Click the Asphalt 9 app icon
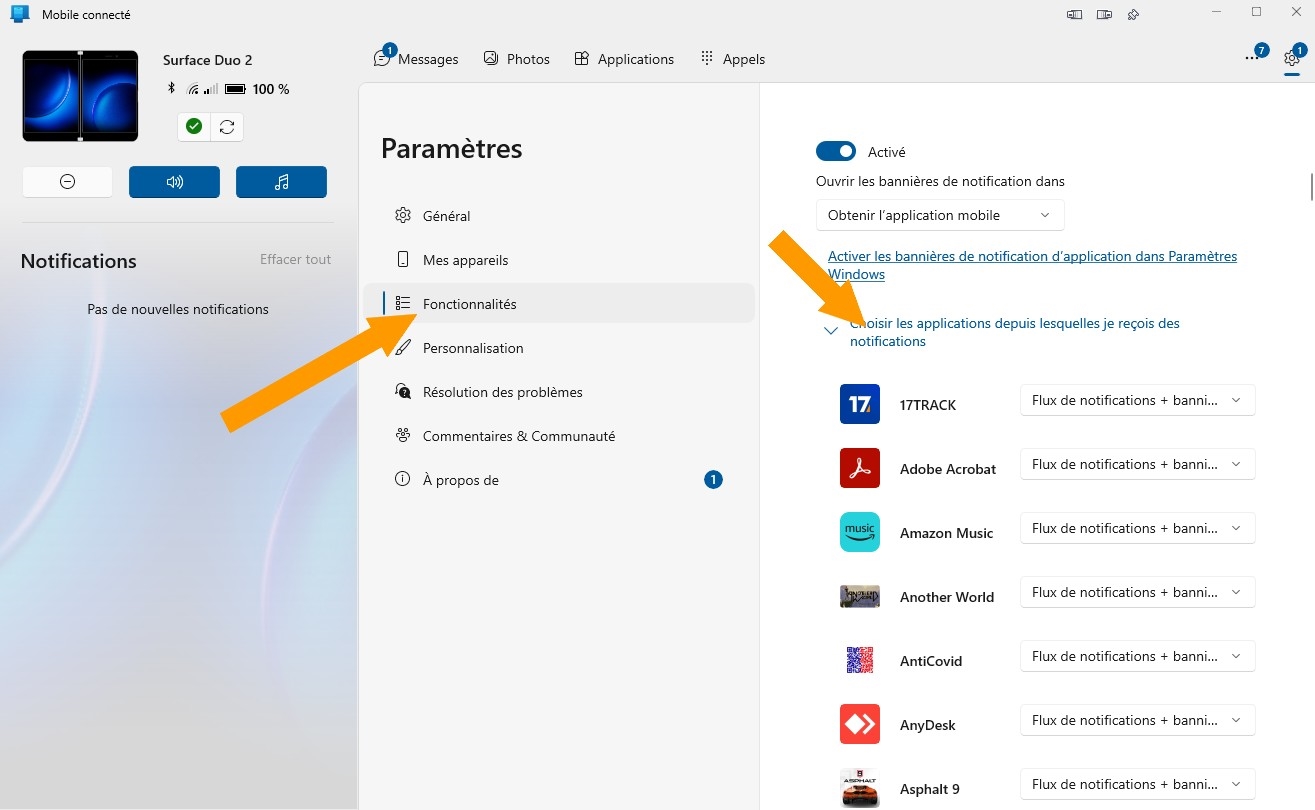The image size is (1315, 810). pos(860,788)
